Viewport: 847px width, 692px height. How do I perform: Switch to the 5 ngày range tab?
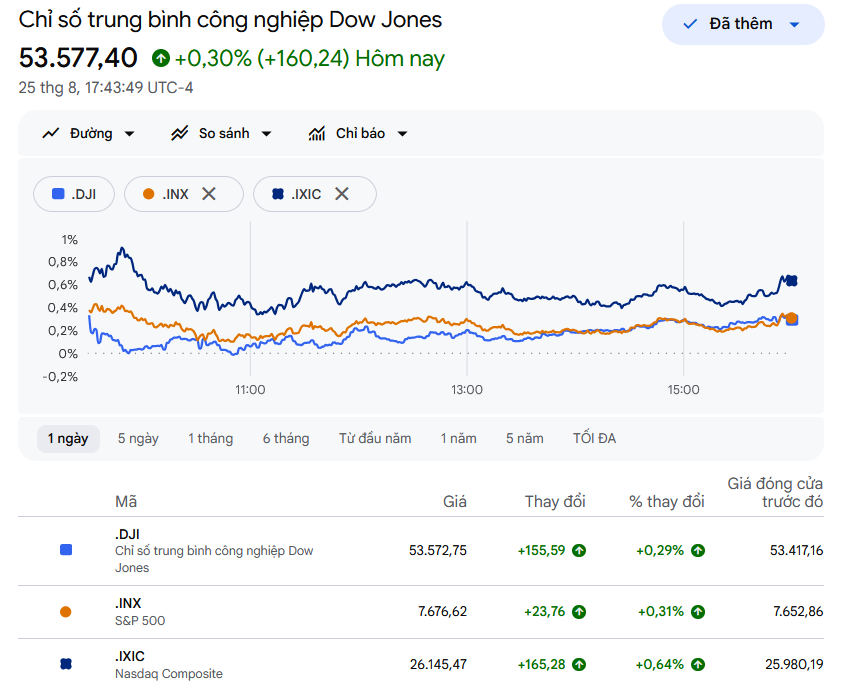click(138, 438)
